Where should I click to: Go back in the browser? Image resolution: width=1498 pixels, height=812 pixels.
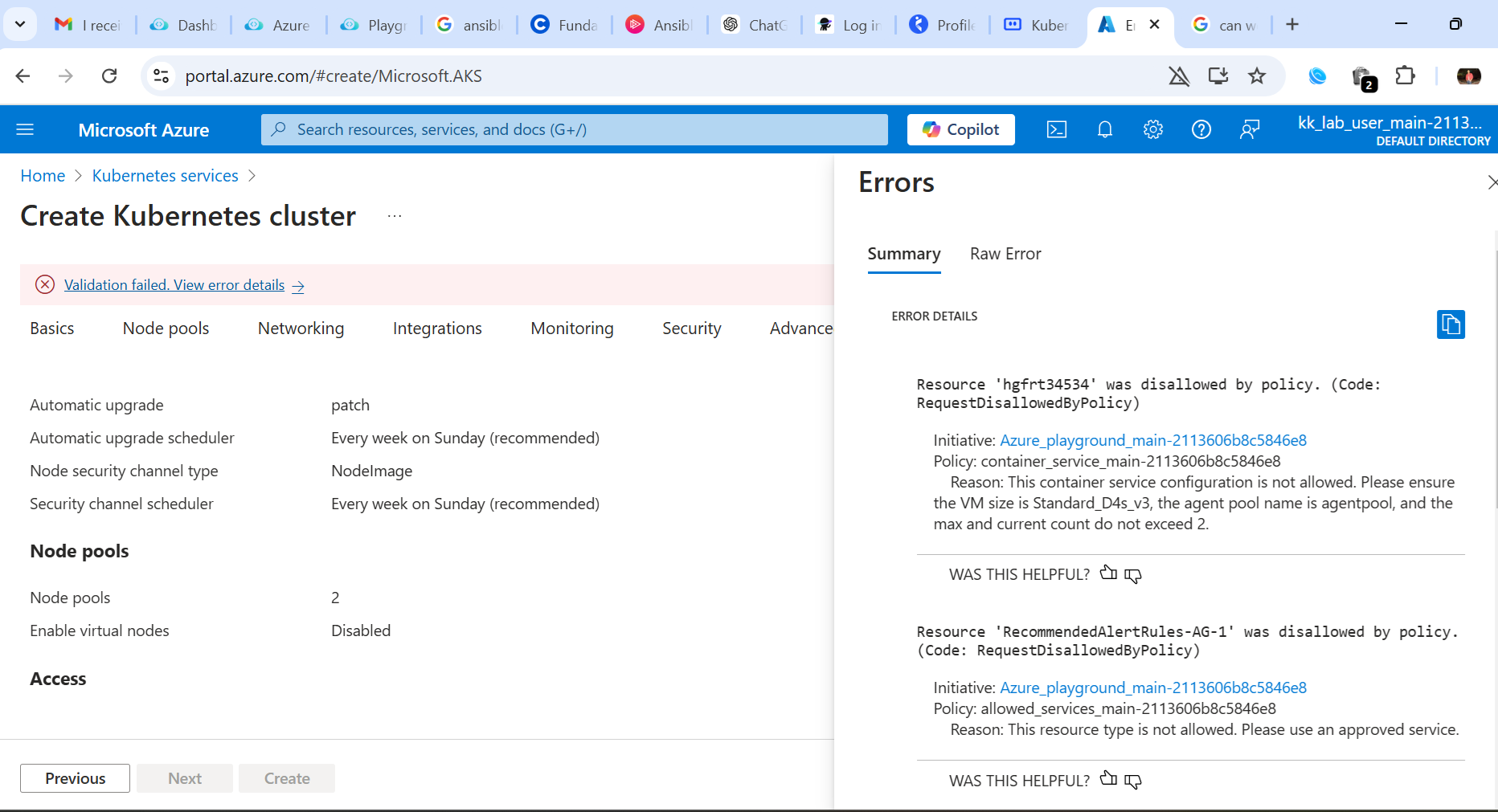click(x=23, y=75)
